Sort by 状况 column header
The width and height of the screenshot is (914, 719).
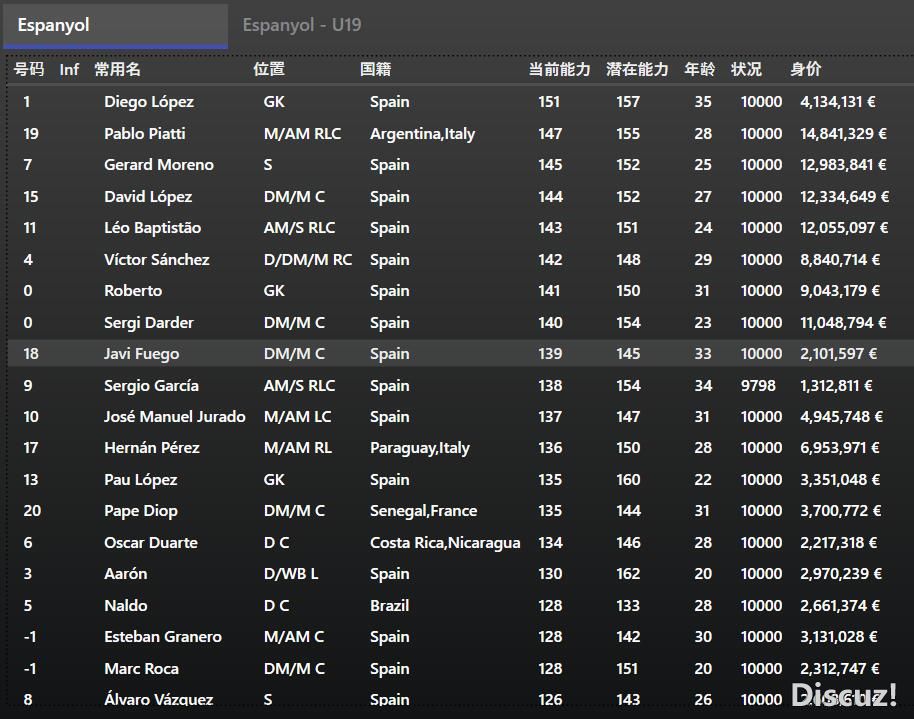pyautogui.click(x=746, y=69)
